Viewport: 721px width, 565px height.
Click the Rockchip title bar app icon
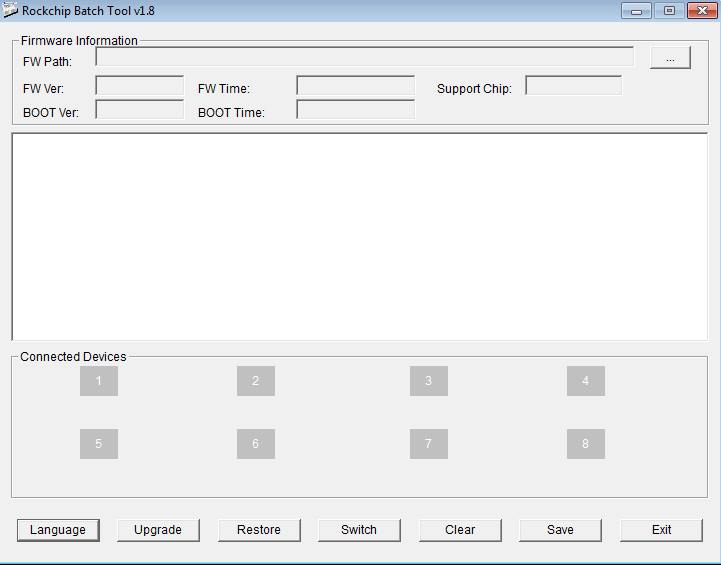coord(11,11)
